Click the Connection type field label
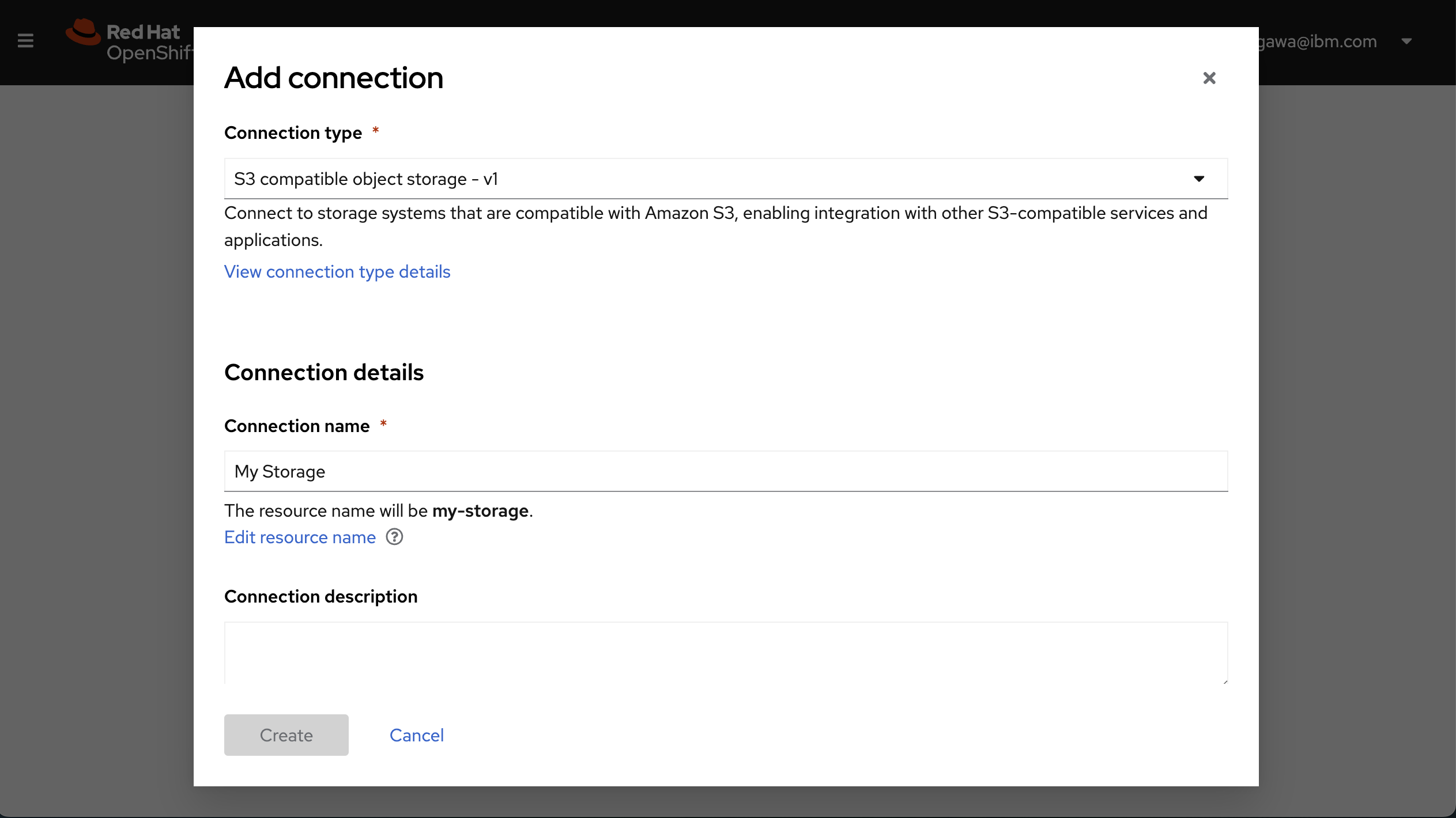 tap(293, 132)
